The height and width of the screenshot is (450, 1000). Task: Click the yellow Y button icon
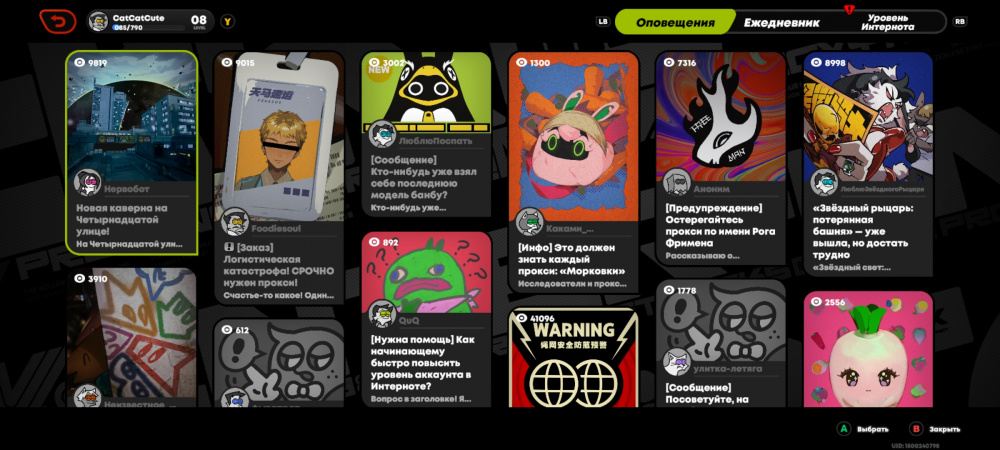227,22
